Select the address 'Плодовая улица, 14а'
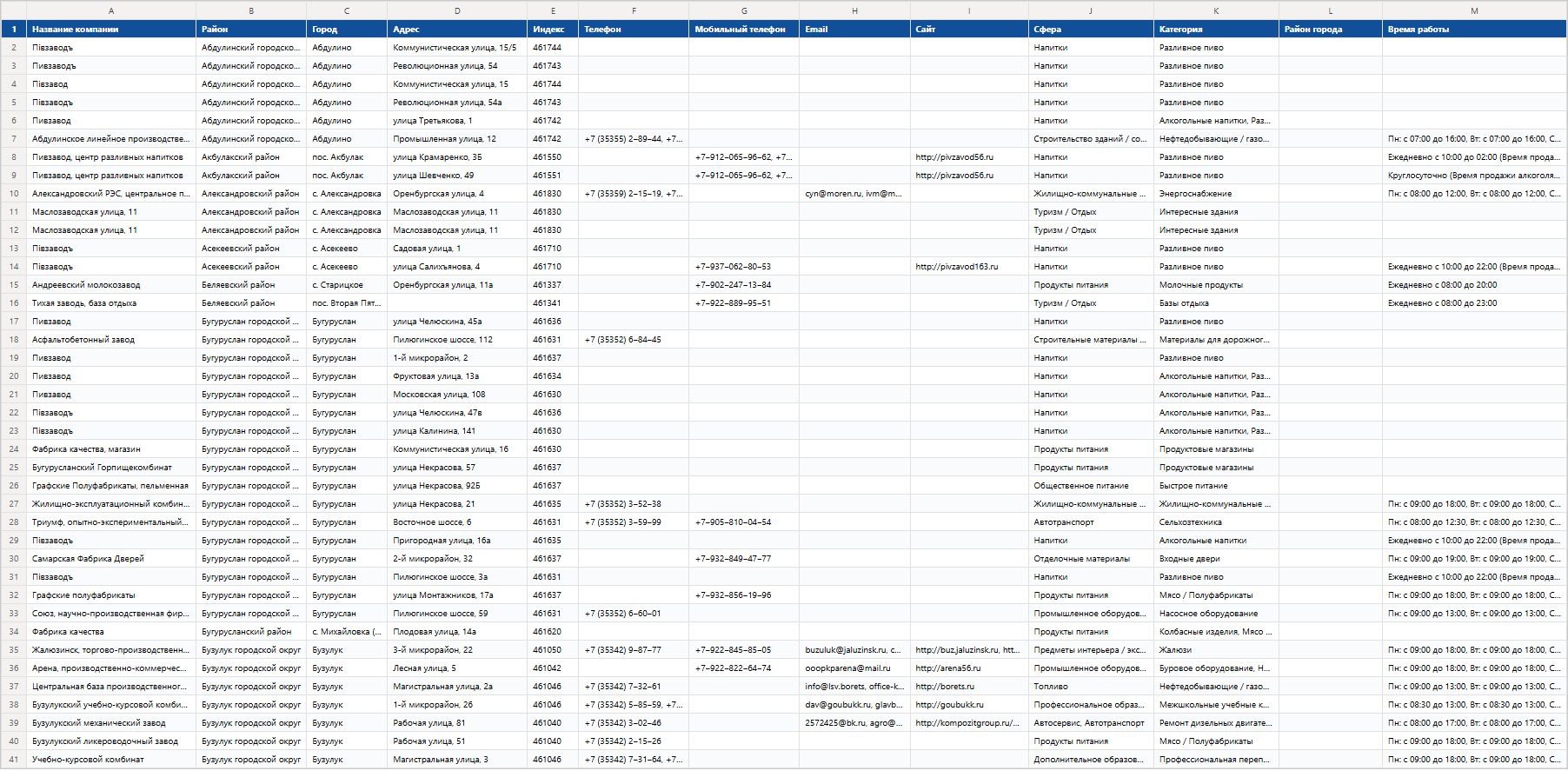The height and width of the screenshot is (784, 1568). [x=457, y=632]
